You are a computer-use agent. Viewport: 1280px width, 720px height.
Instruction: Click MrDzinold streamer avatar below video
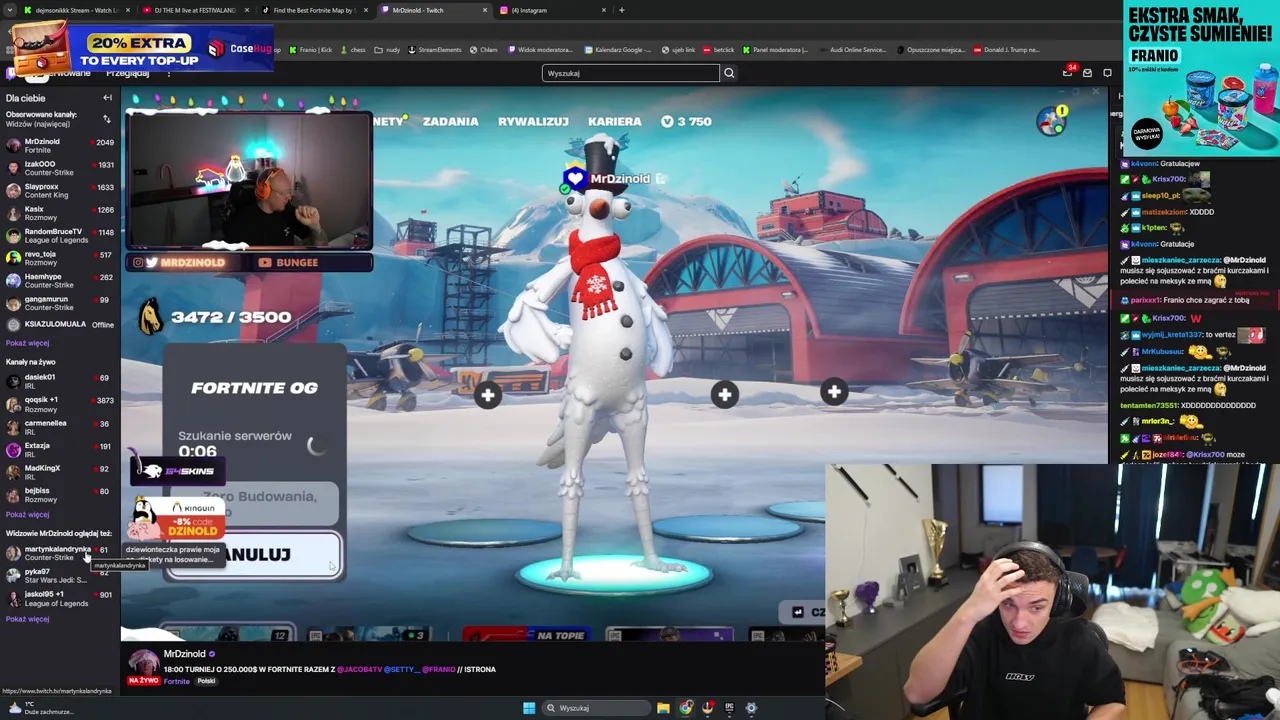144,662
